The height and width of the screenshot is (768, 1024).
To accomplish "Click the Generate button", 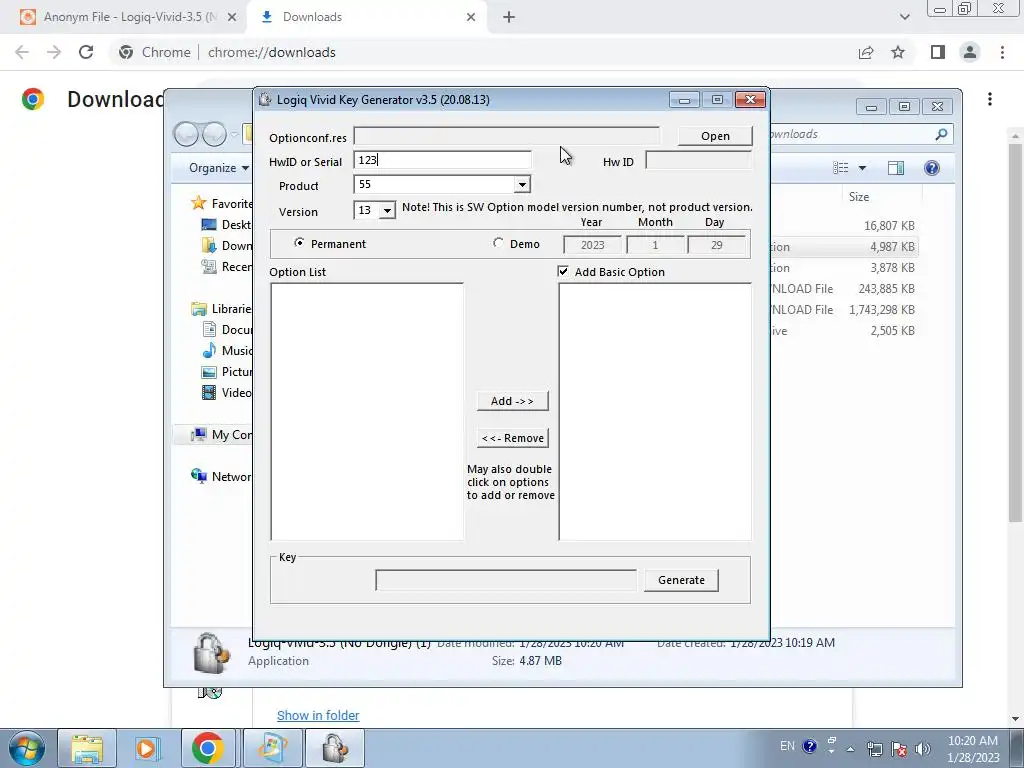I will [x=681, y=580].
